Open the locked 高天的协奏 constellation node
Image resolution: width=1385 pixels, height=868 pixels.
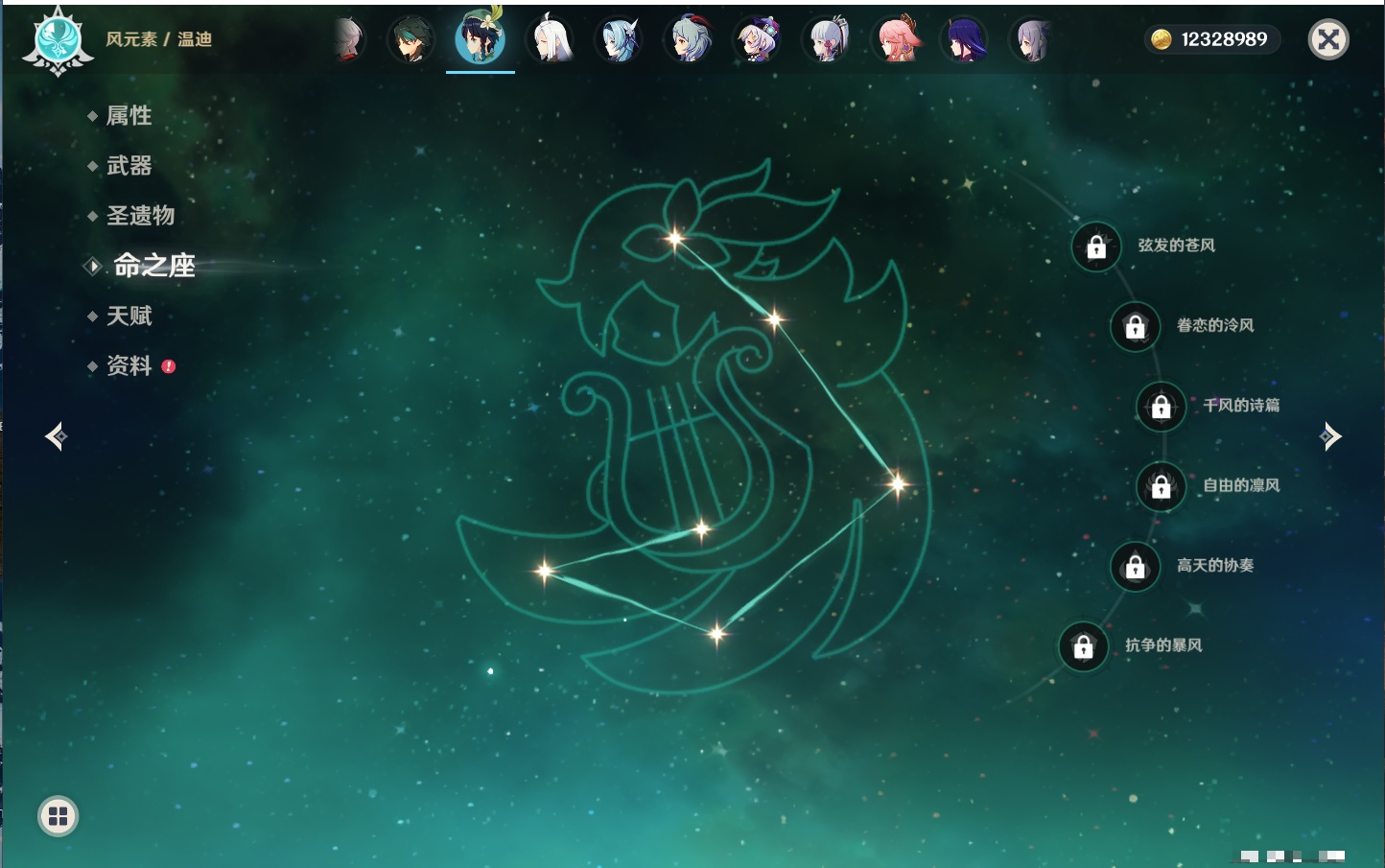pyautogui.click(x=1136, y=566)
